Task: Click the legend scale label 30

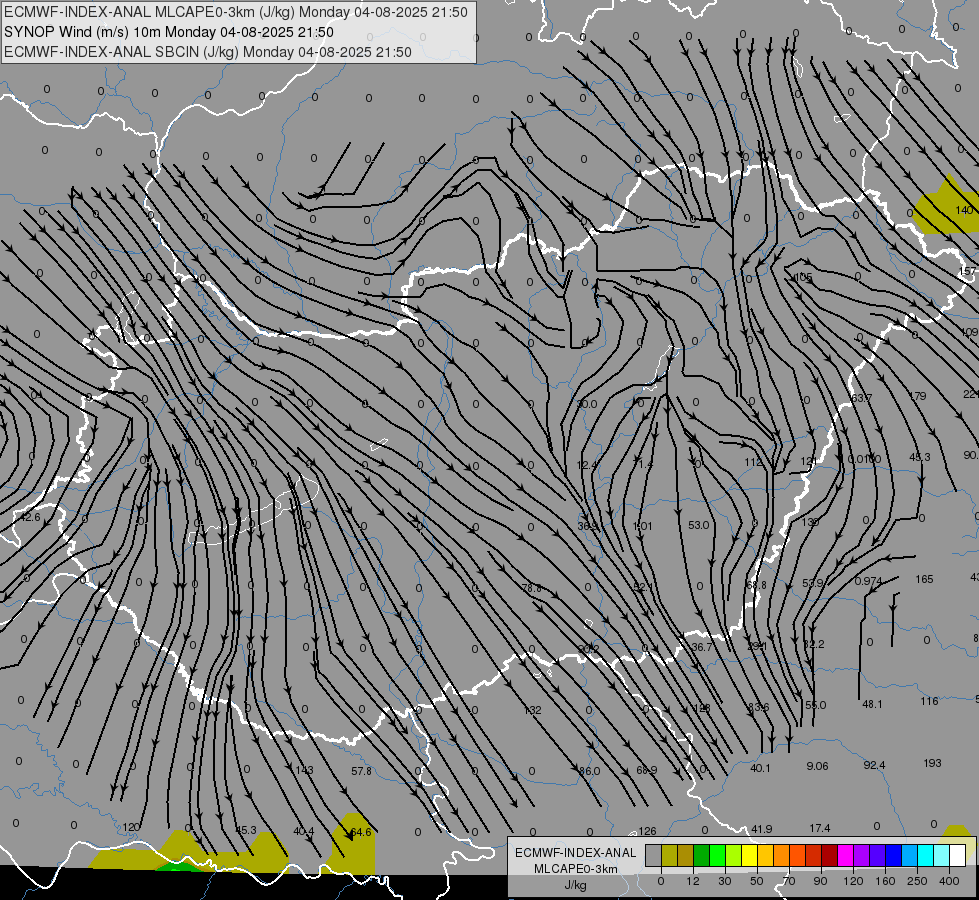Action: [725, 881]
